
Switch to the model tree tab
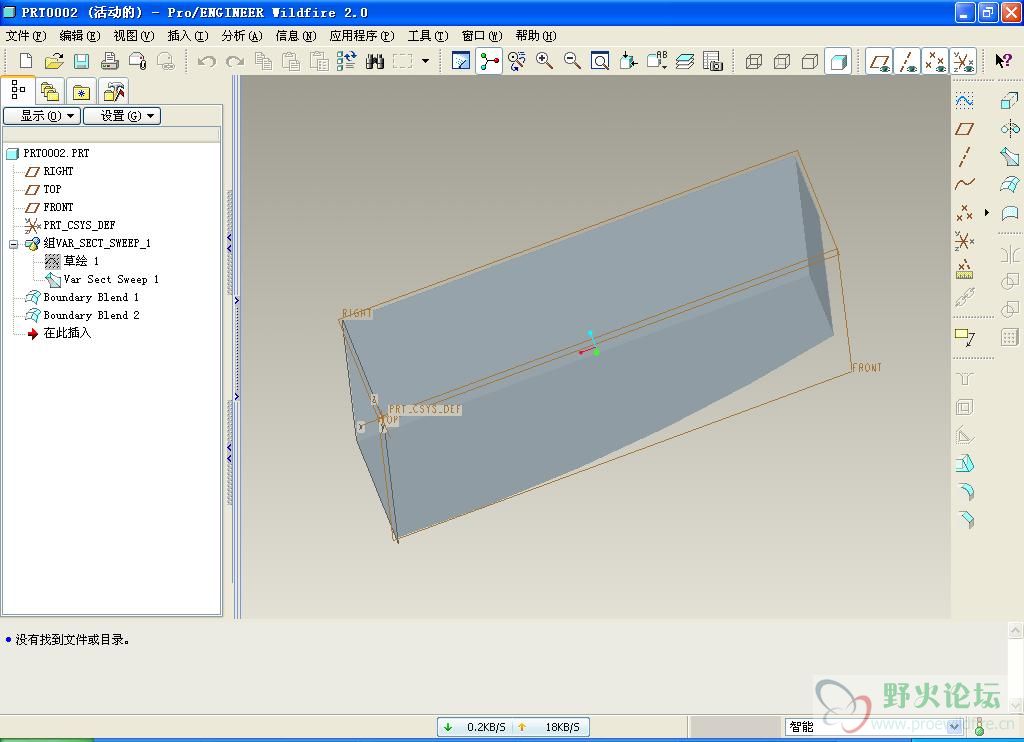(18, 90)
